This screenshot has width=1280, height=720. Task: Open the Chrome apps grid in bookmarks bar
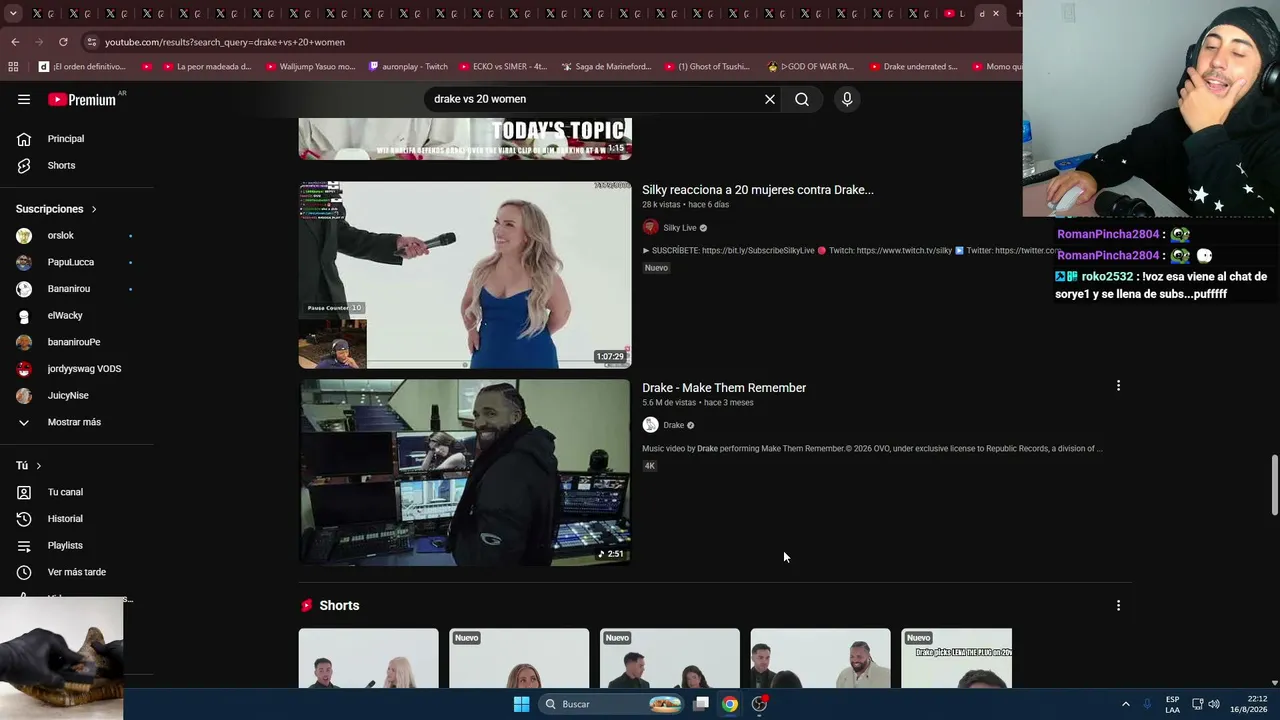[13, 67]
